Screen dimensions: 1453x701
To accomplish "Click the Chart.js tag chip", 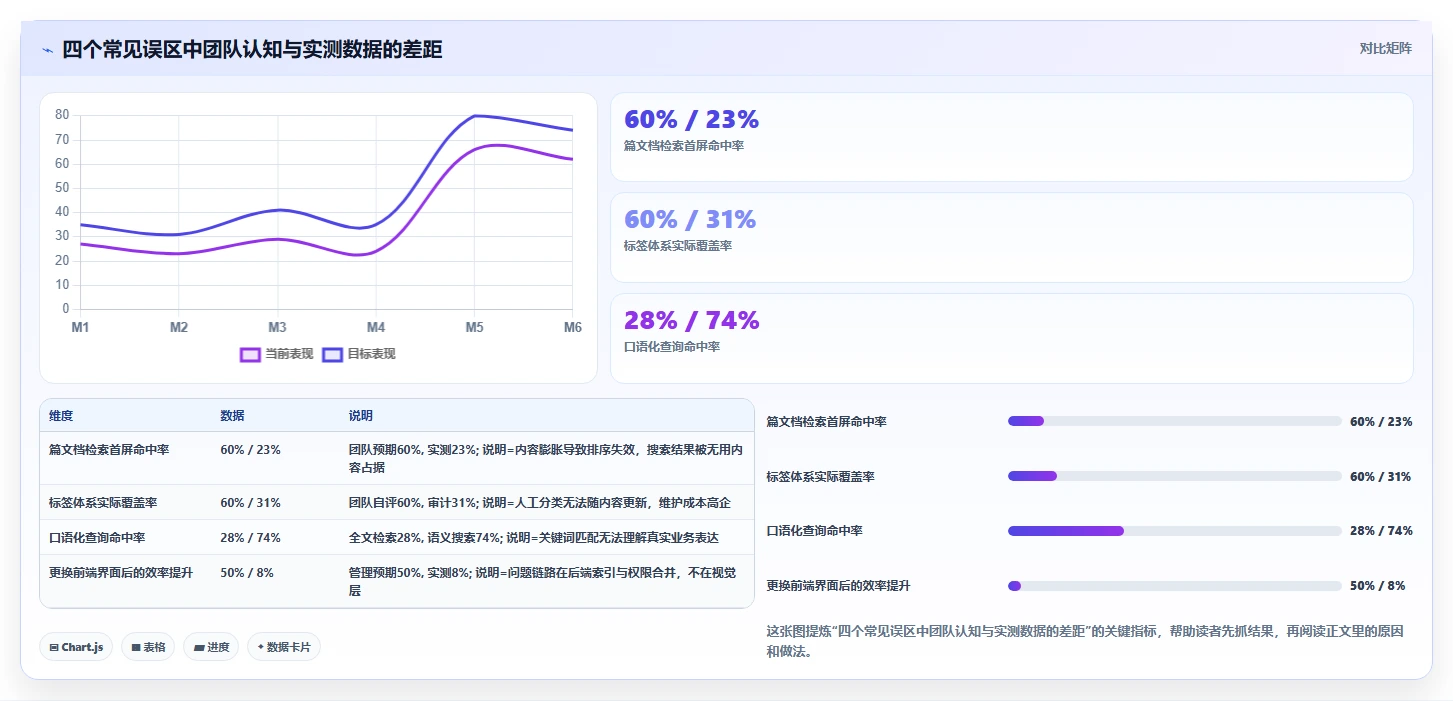I will pyautogui.click(x=77, y=647).
